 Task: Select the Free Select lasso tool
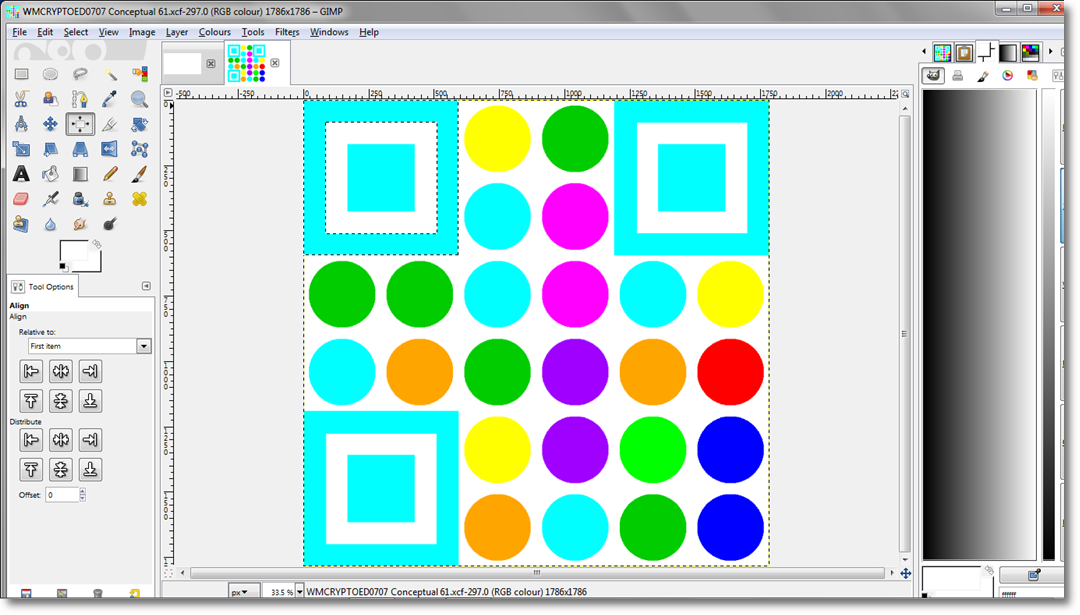80,74
